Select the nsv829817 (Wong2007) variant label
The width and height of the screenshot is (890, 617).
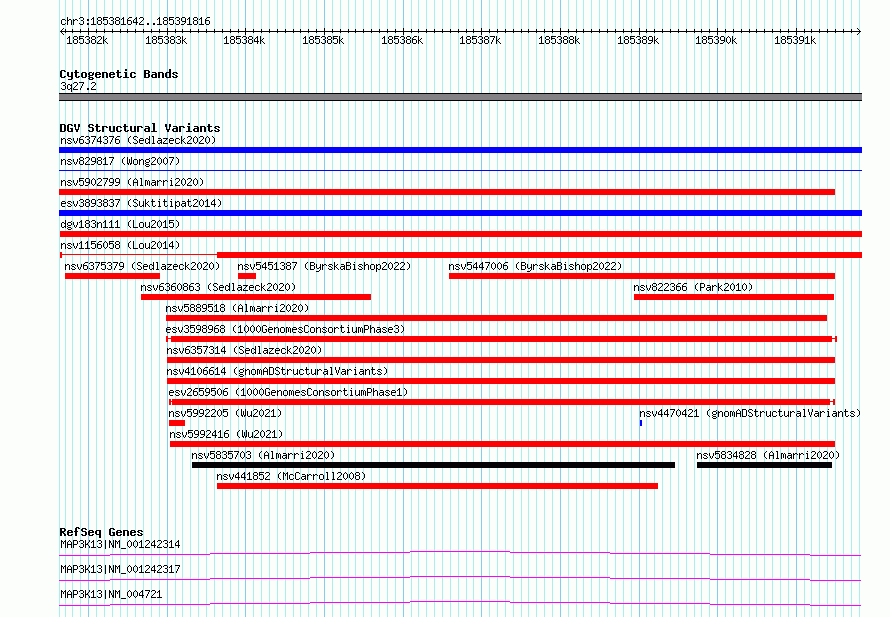point(120,161)
